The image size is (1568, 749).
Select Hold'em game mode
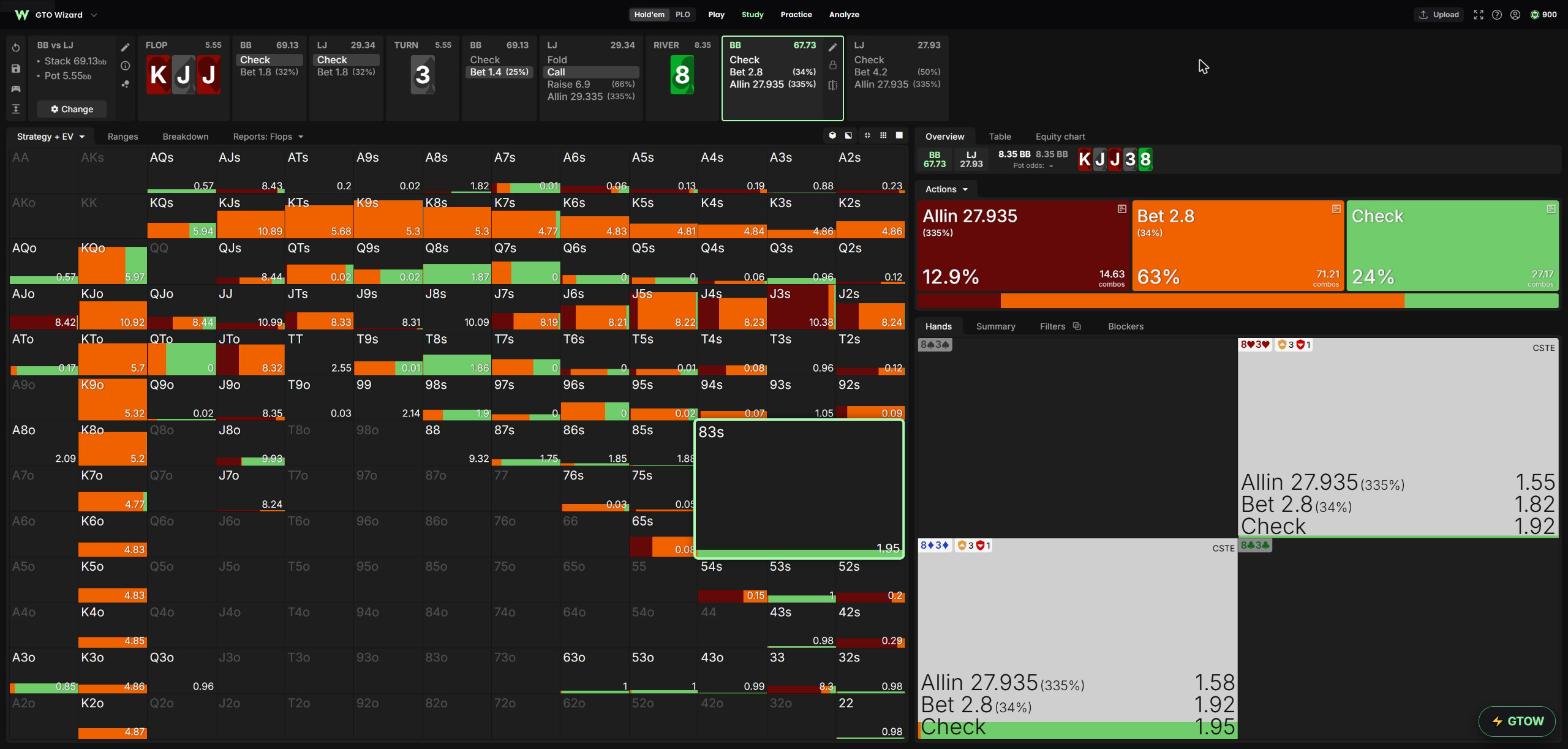tap(649, 15)
